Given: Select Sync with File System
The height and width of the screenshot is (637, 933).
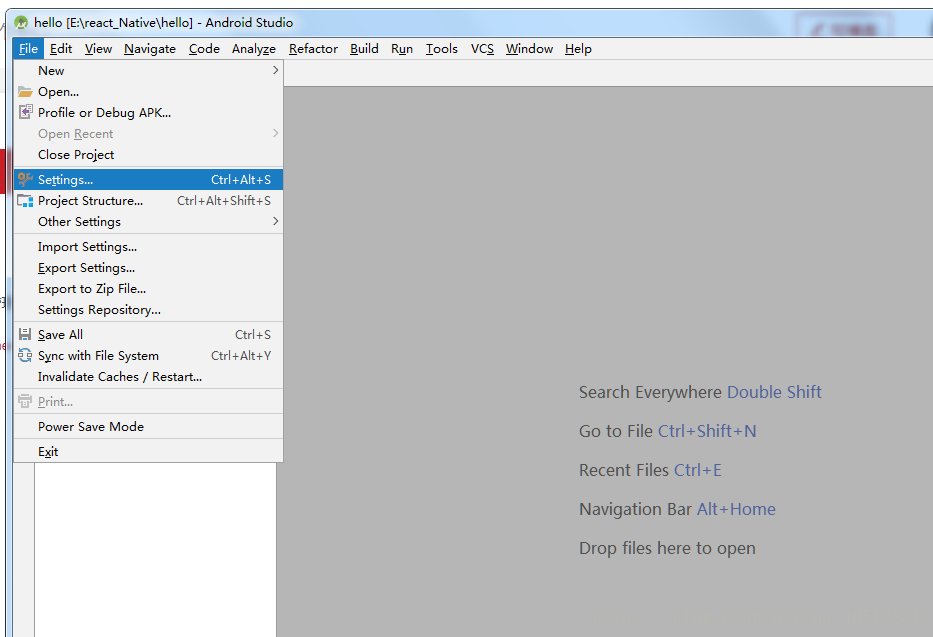Looking at the screenshot, I should pos(148,356).
